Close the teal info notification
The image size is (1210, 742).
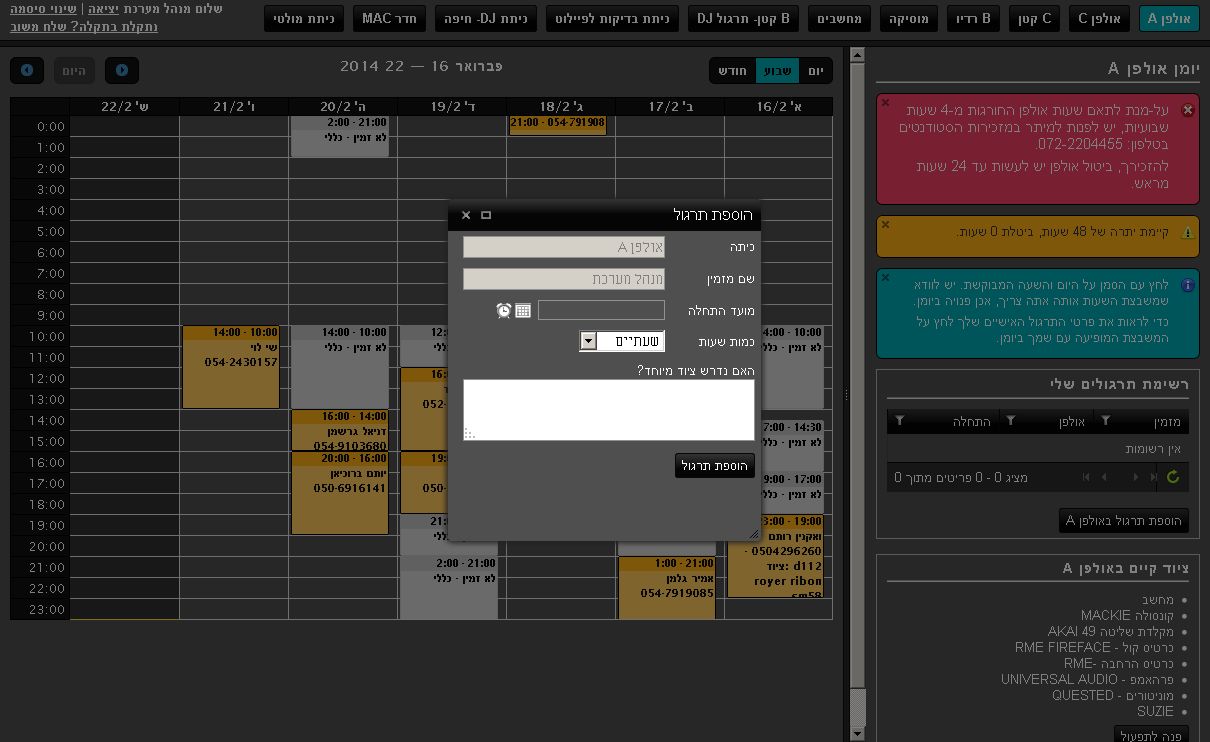click(x=885, y=277)
